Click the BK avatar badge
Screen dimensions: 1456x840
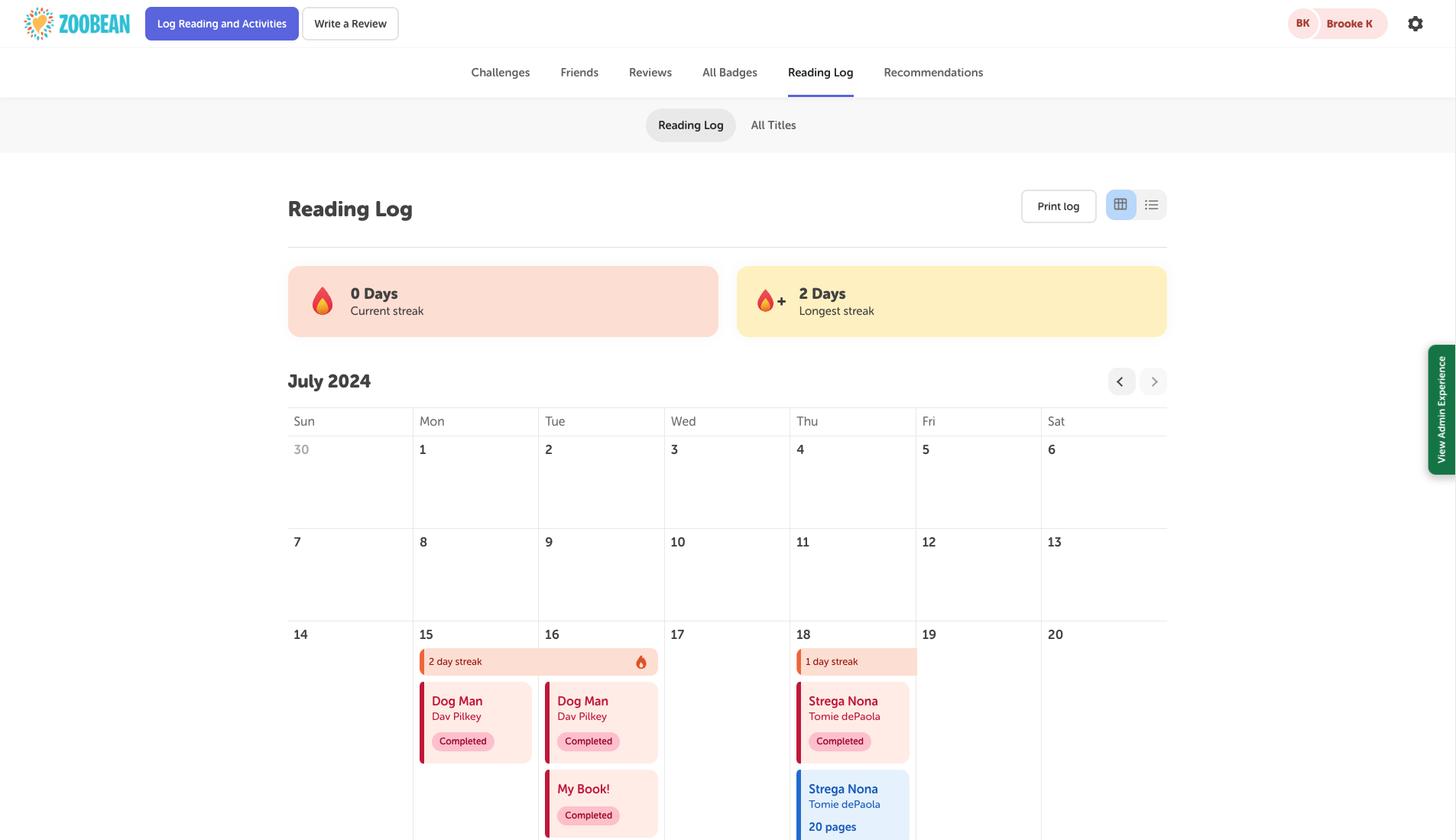pyautogui.click(x=1303, y=24)
